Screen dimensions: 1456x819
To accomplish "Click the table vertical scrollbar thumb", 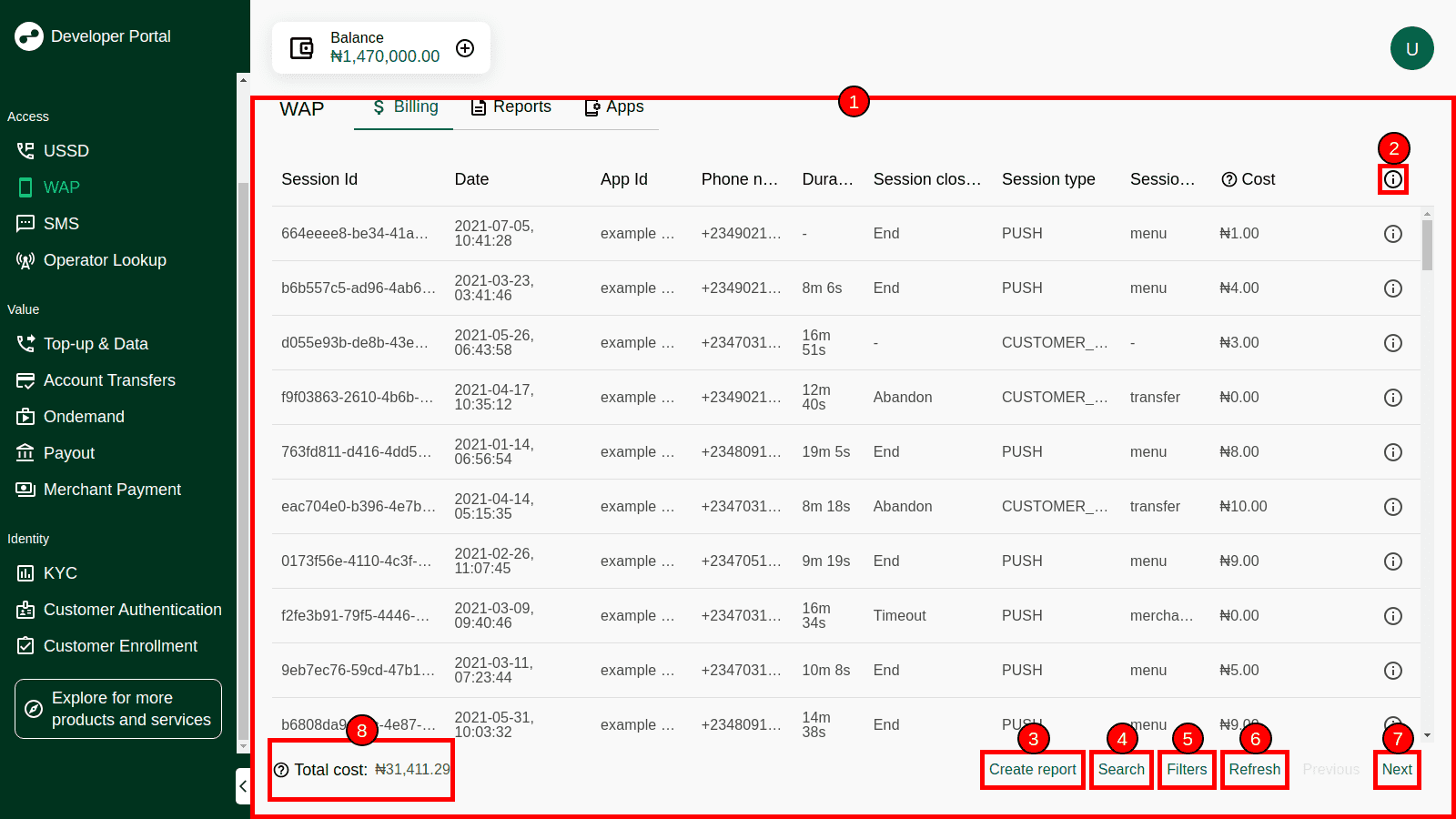I will [x=1427, y=244].
